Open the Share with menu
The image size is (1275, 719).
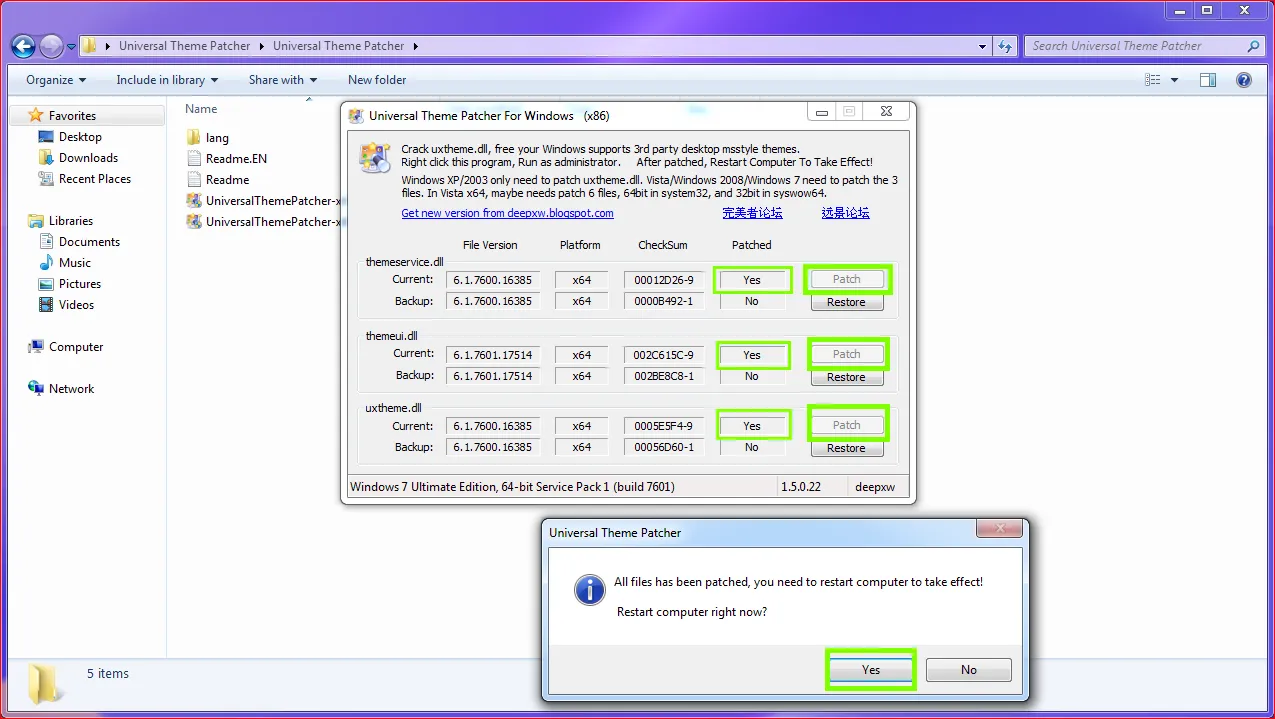[283, 80]
